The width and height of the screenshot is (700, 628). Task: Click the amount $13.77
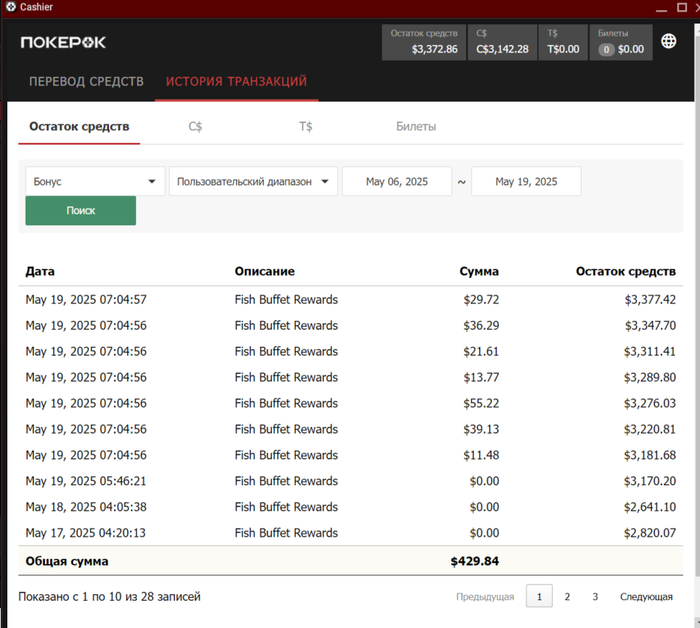click(x=481, y=377)
